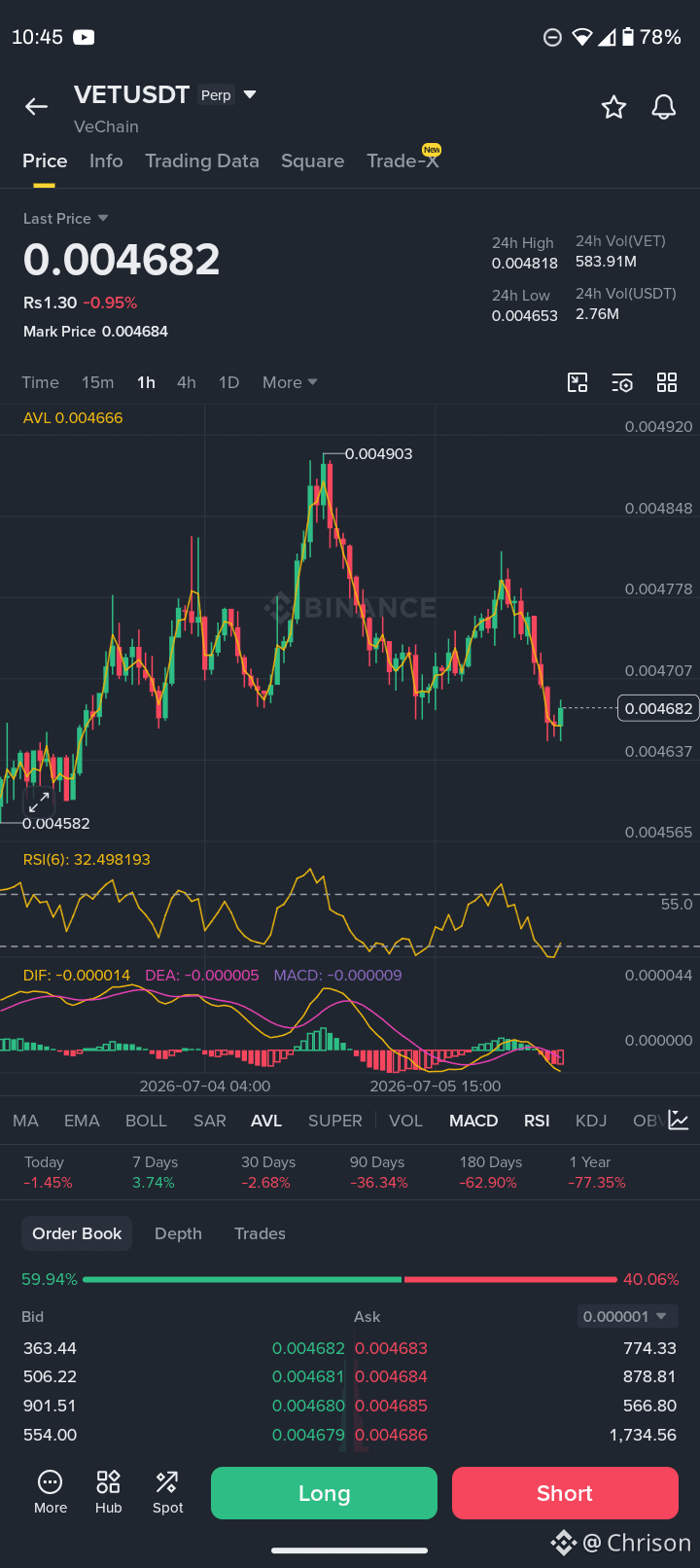Select the 1D chart interval
This screenshot has height=1568, width=700.
pos(228,382)
